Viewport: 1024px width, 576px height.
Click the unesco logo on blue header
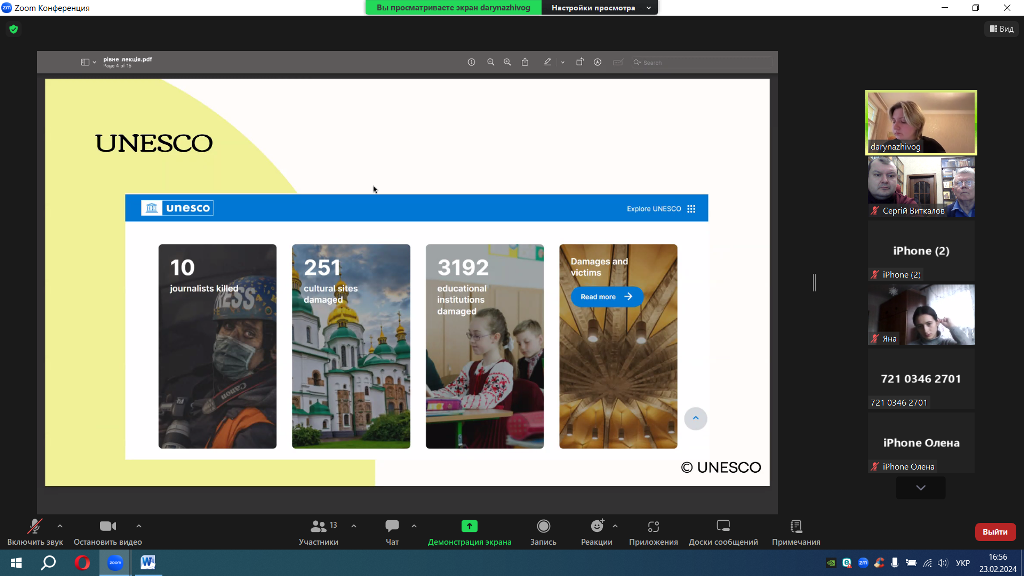pyautogui.click(x=177, y=208)
